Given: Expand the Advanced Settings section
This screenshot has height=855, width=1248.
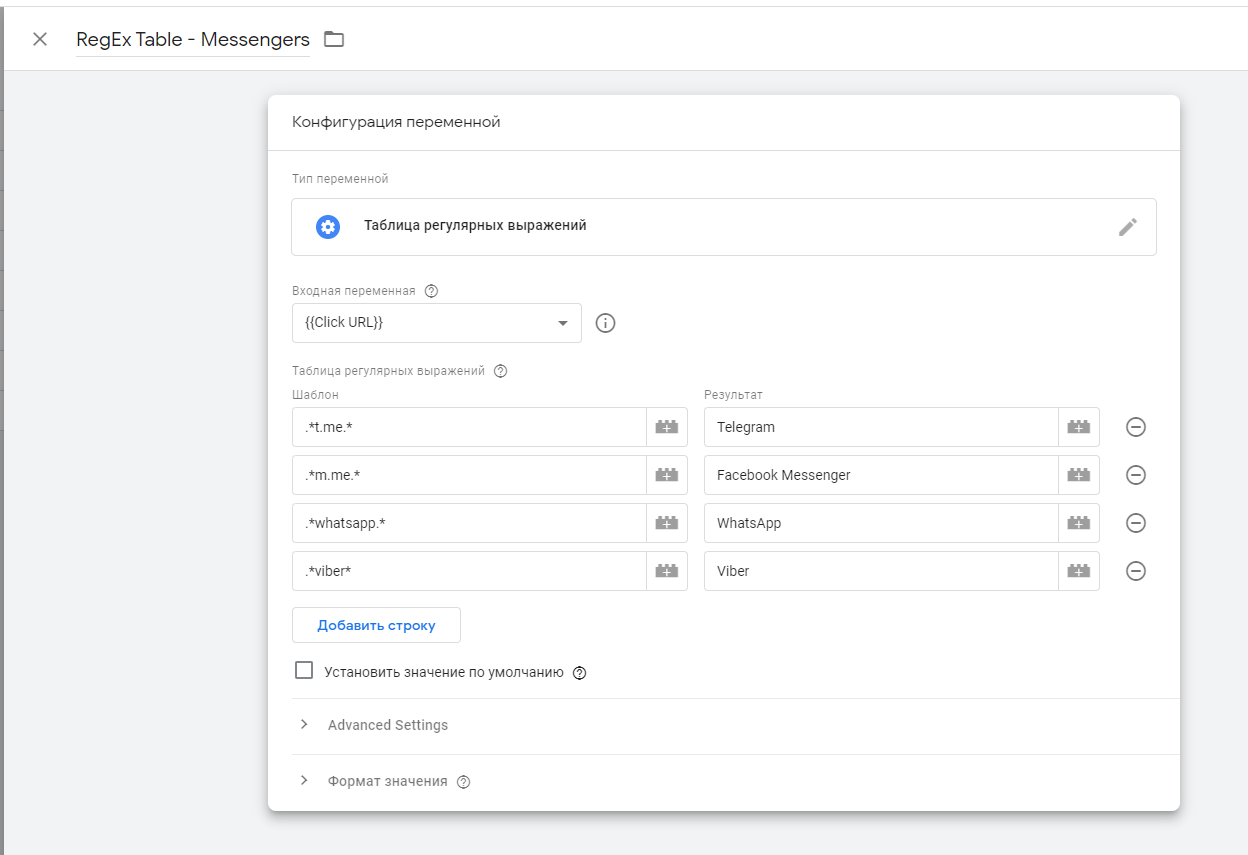Looking at the screenshot, I should click(x=387, y=725).
